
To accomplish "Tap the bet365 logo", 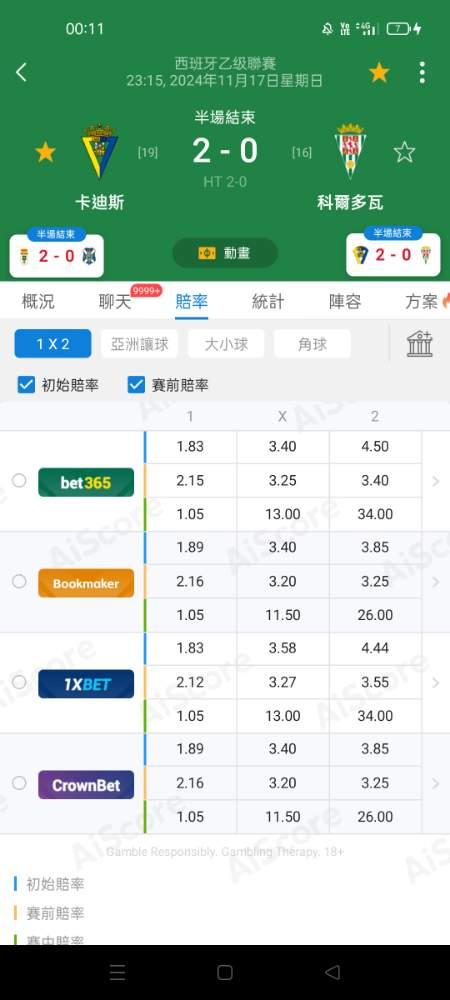I will point(86,482).
